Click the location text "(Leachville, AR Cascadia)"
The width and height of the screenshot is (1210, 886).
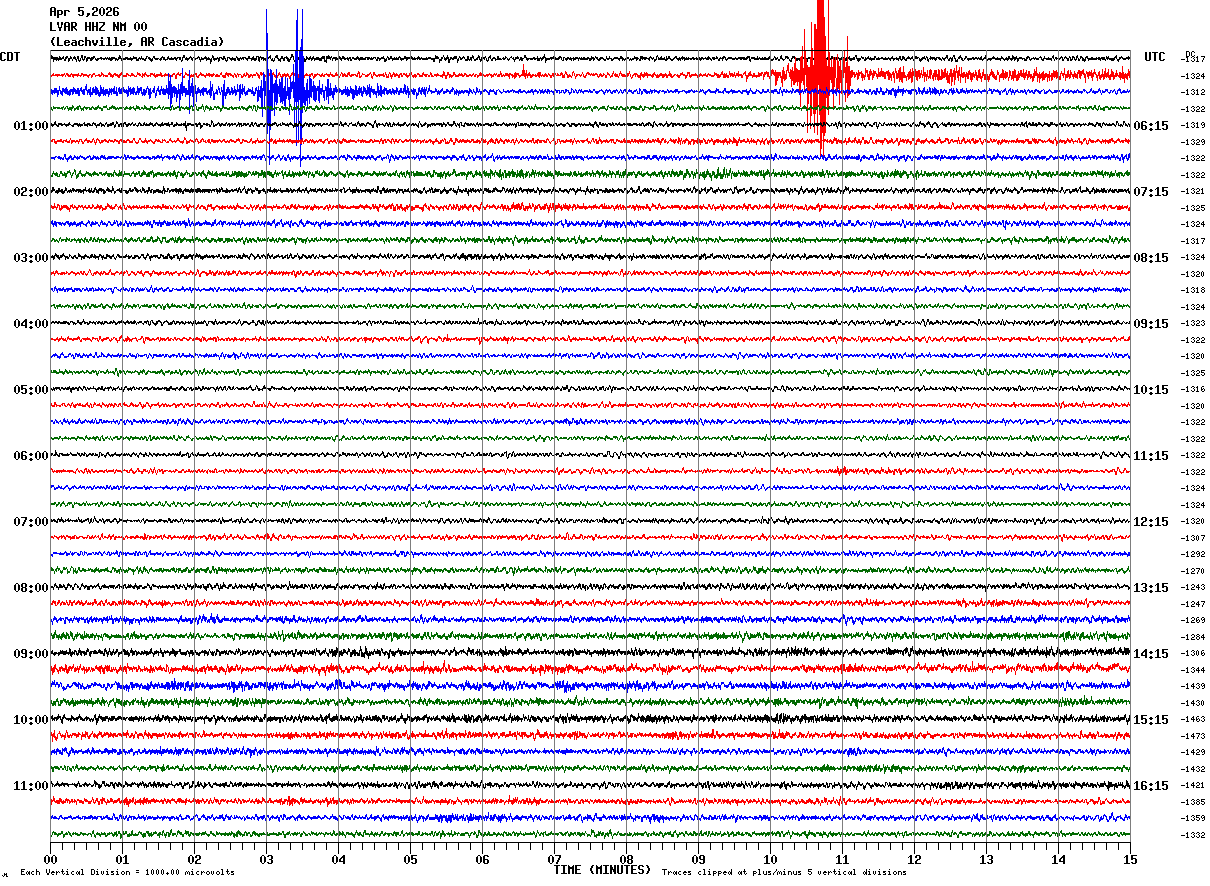point(137,42)
